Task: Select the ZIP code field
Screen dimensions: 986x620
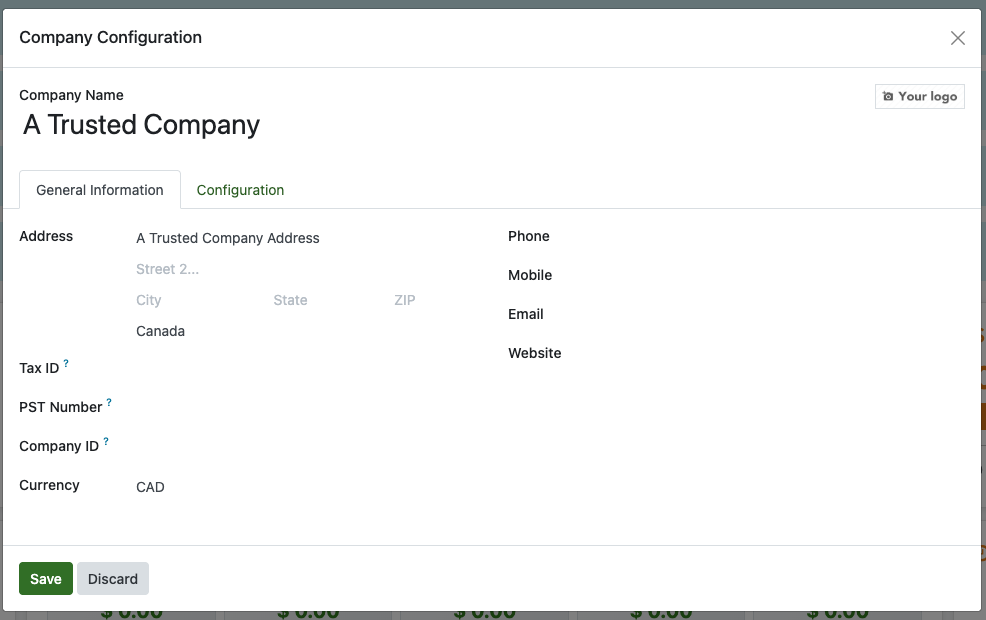Action: point(430,300)
